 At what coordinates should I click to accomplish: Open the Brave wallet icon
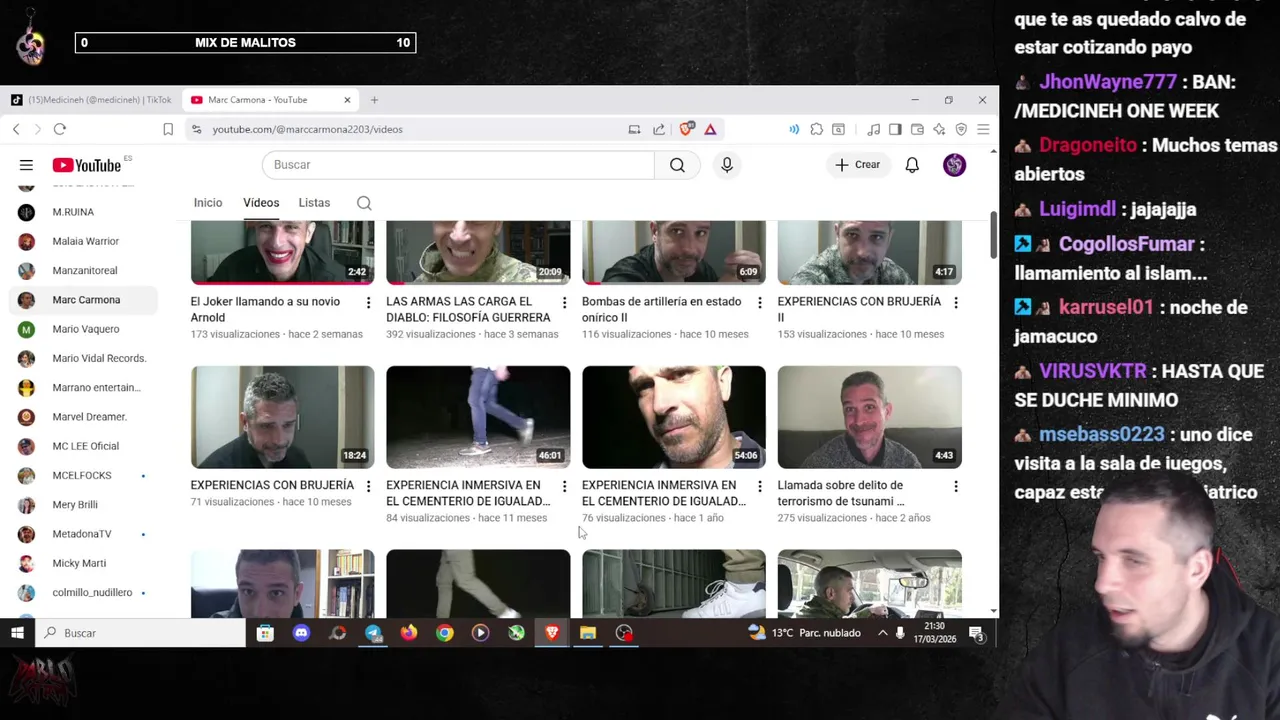click(917, 129)
